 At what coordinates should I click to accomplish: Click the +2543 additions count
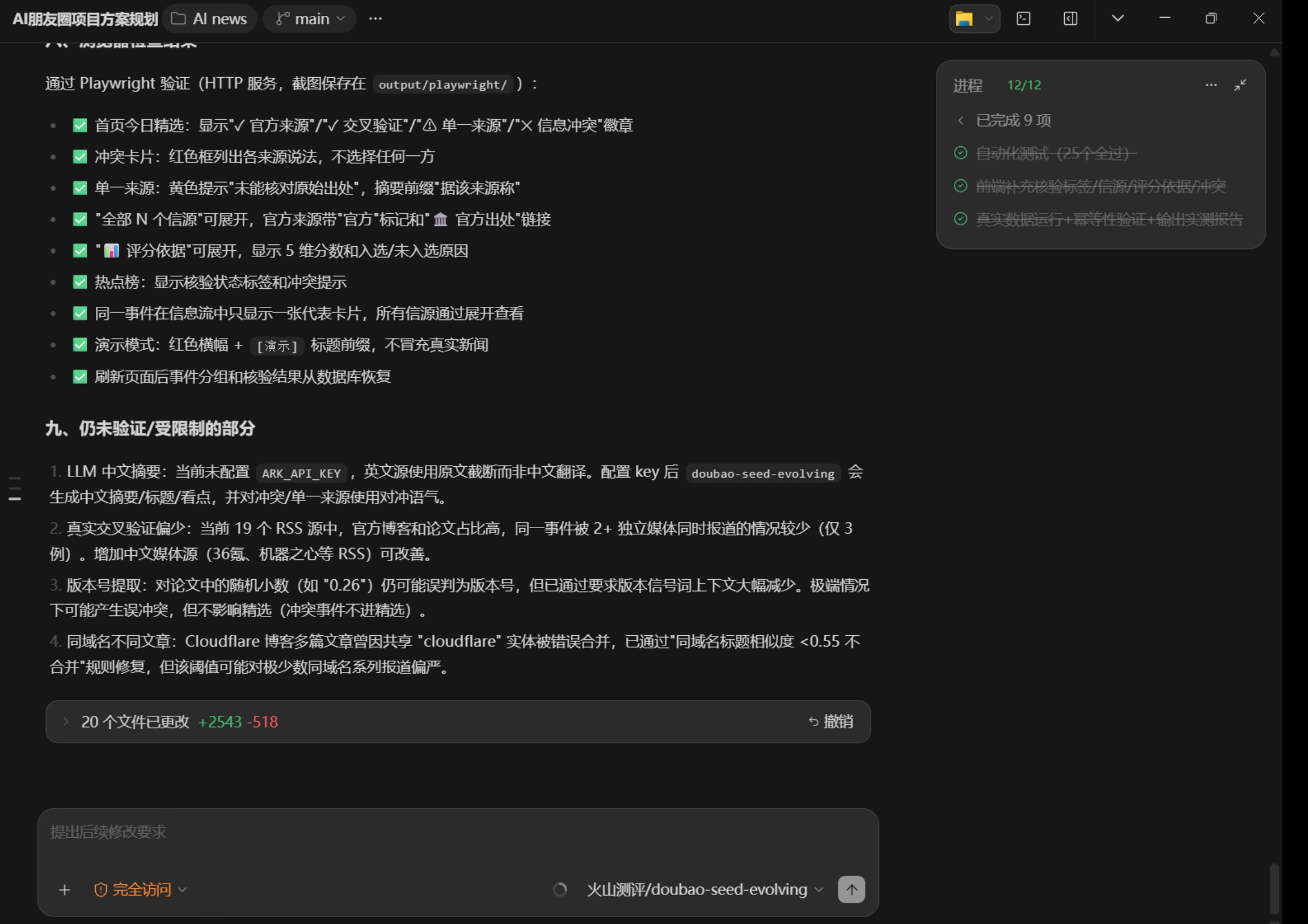(x=220, y=722)
